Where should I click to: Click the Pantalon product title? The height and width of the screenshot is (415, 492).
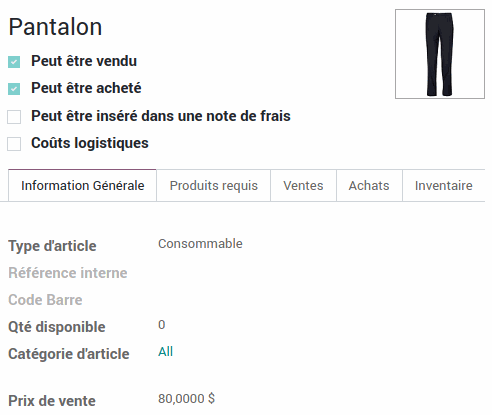55,27
